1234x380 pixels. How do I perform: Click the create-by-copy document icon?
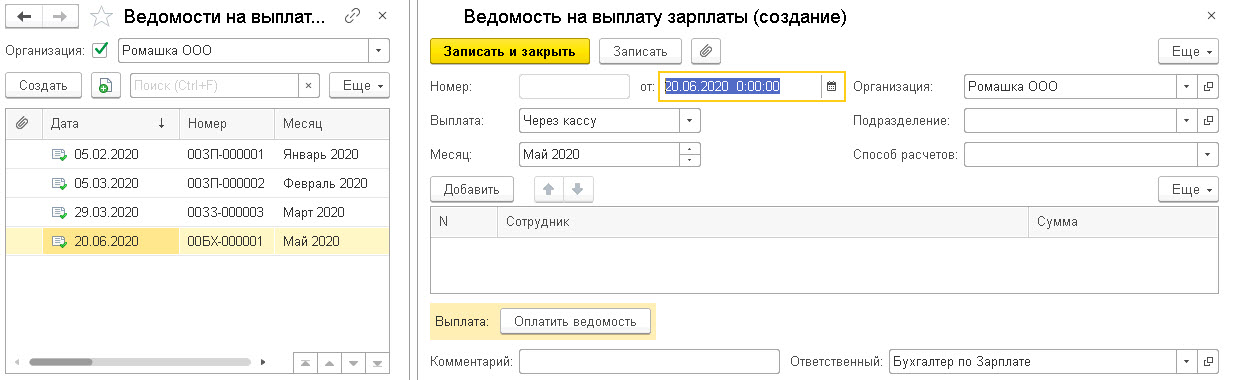pyautogui.click(x=105, y=86)
